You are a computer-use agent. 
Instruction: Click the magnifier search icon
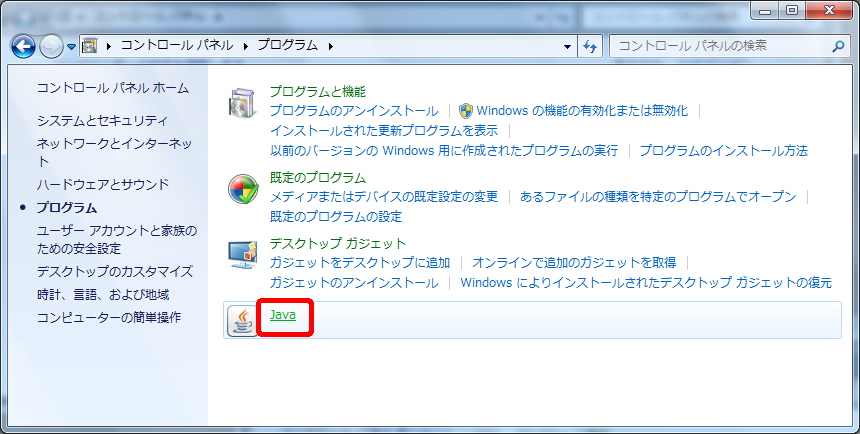pos(838,47)
